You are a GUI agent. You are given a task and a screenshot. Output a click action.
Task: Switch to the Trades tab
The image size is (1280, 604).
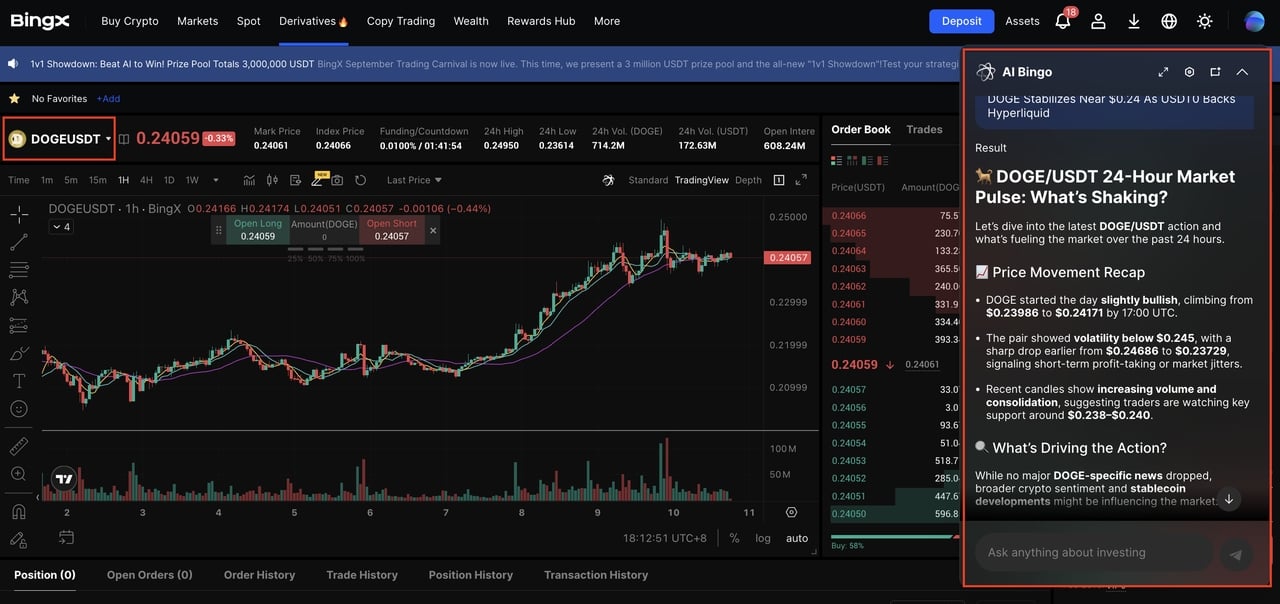pos(924,130)
